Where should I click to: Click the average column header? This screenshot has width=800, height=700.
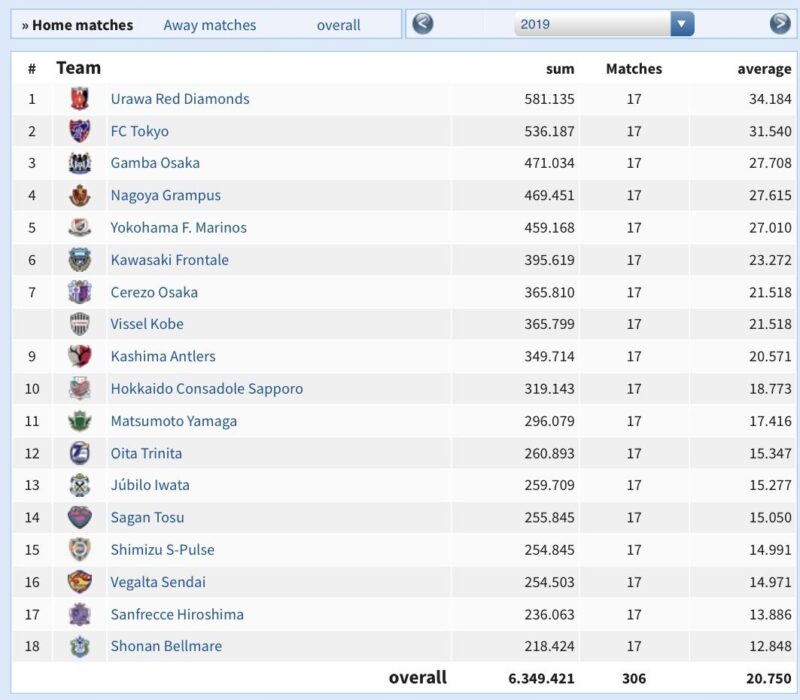tap(764, 69)
